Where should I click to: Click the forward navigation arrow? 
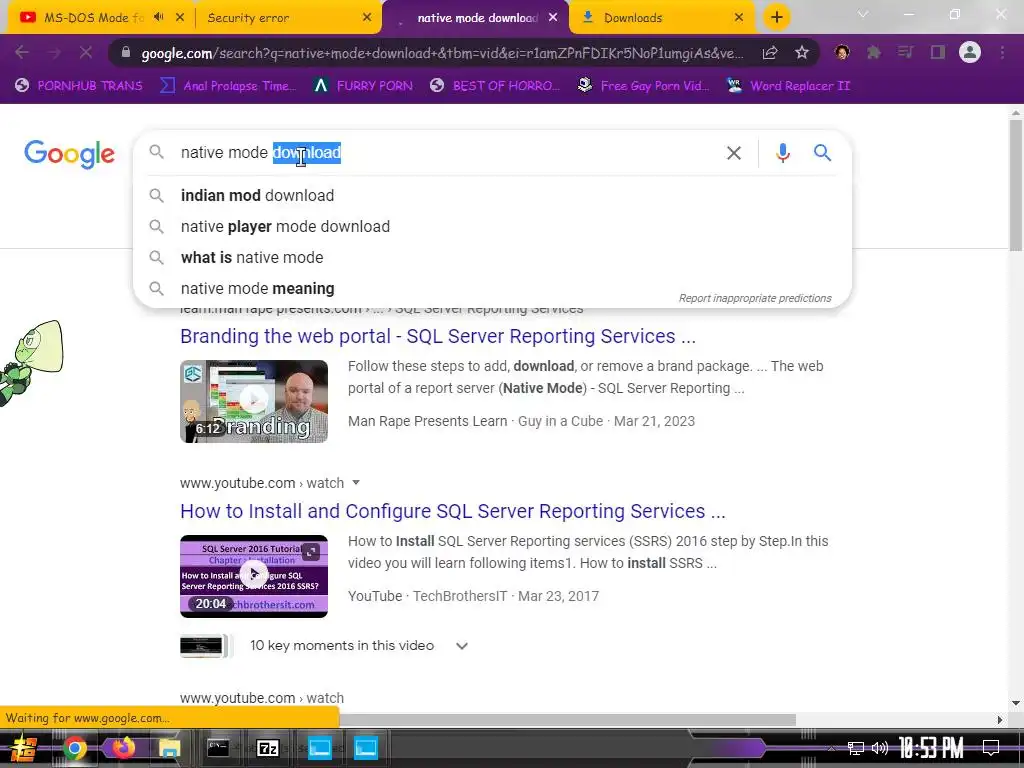[54, 53]
